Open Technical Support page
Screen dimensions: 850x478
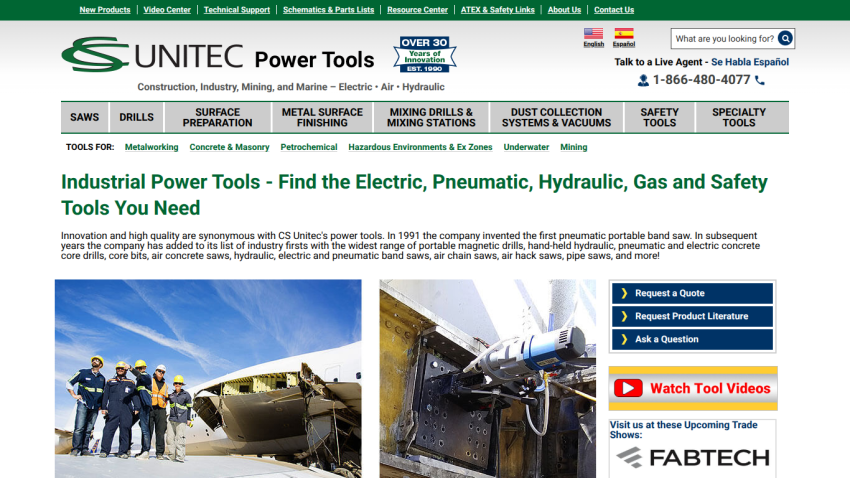pos(237,10)
